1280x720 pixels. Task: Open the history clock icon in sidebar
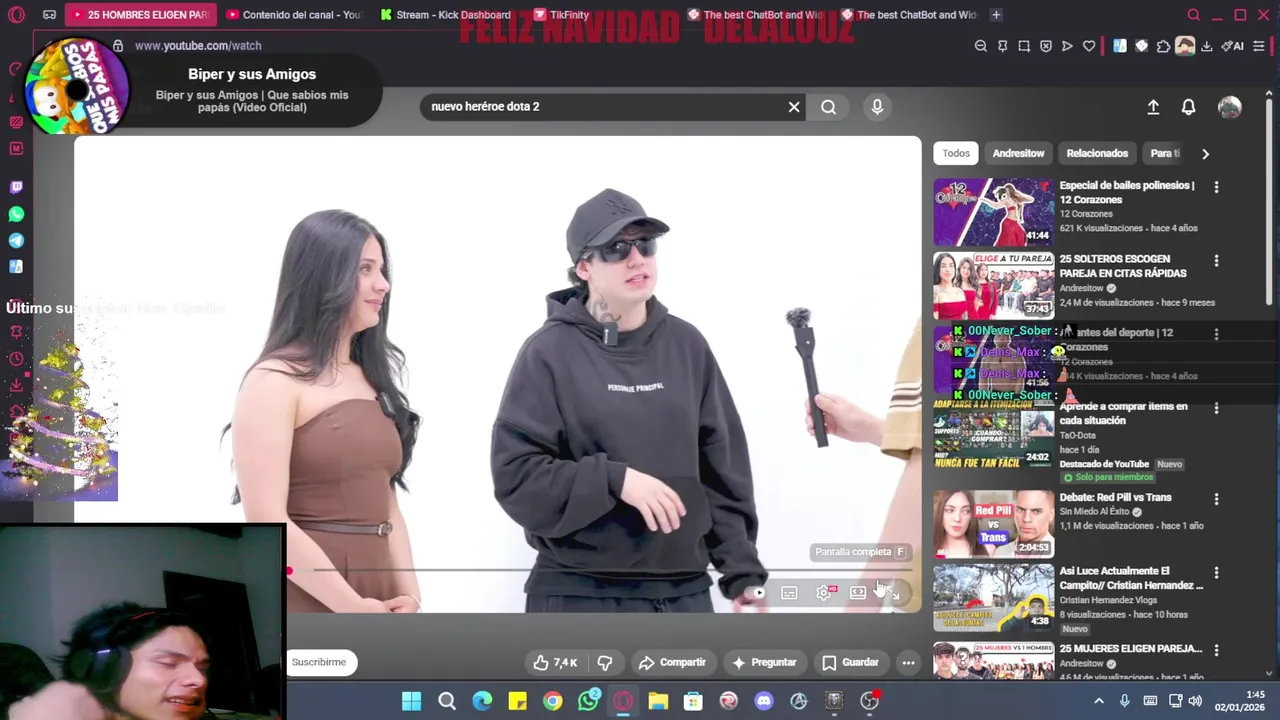click(16, 359)
